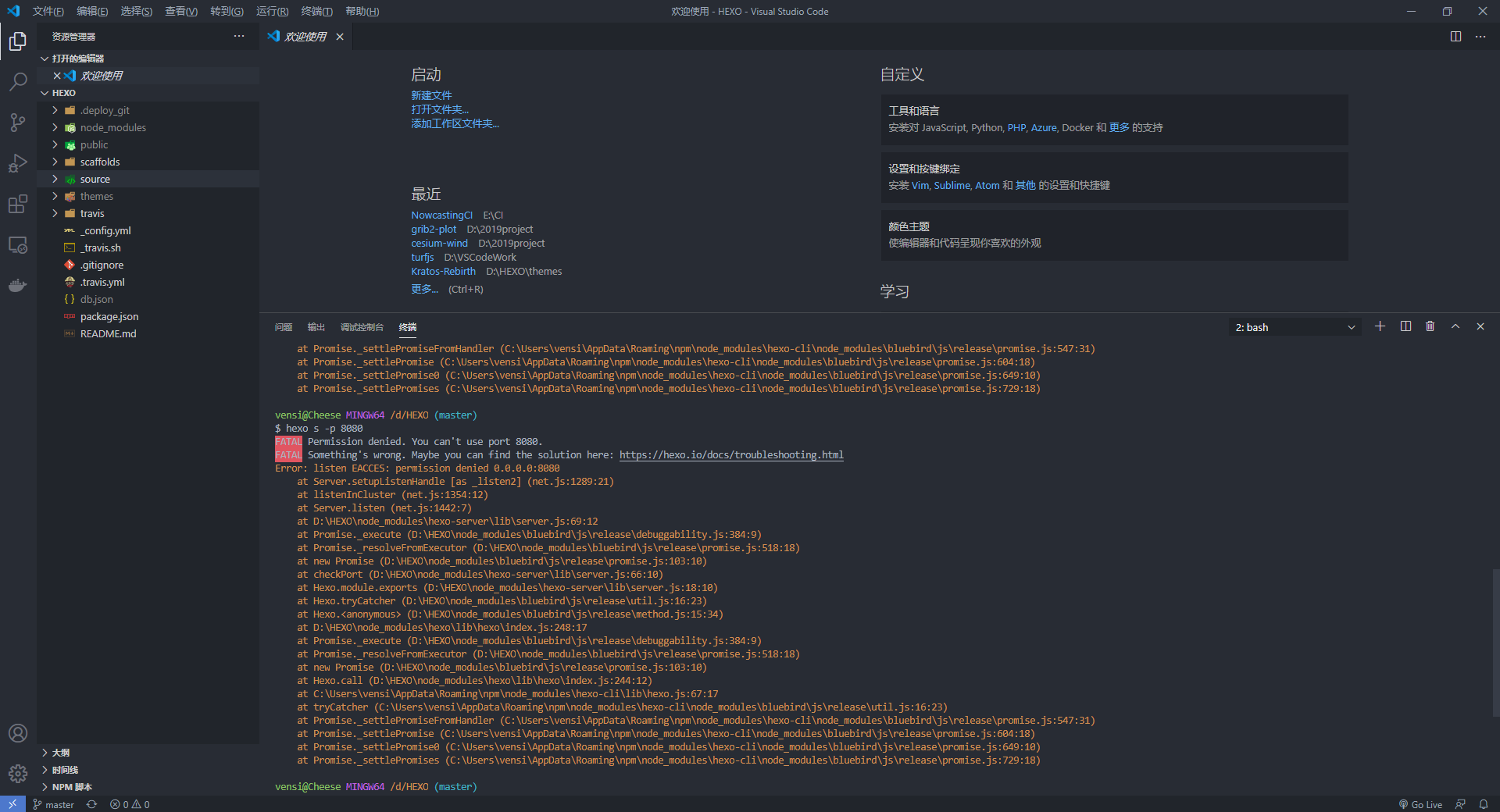Viewport: 1500px width, 812px height.
Task: Open the Manage gear settings icon
Action: [x=18, y=774]
